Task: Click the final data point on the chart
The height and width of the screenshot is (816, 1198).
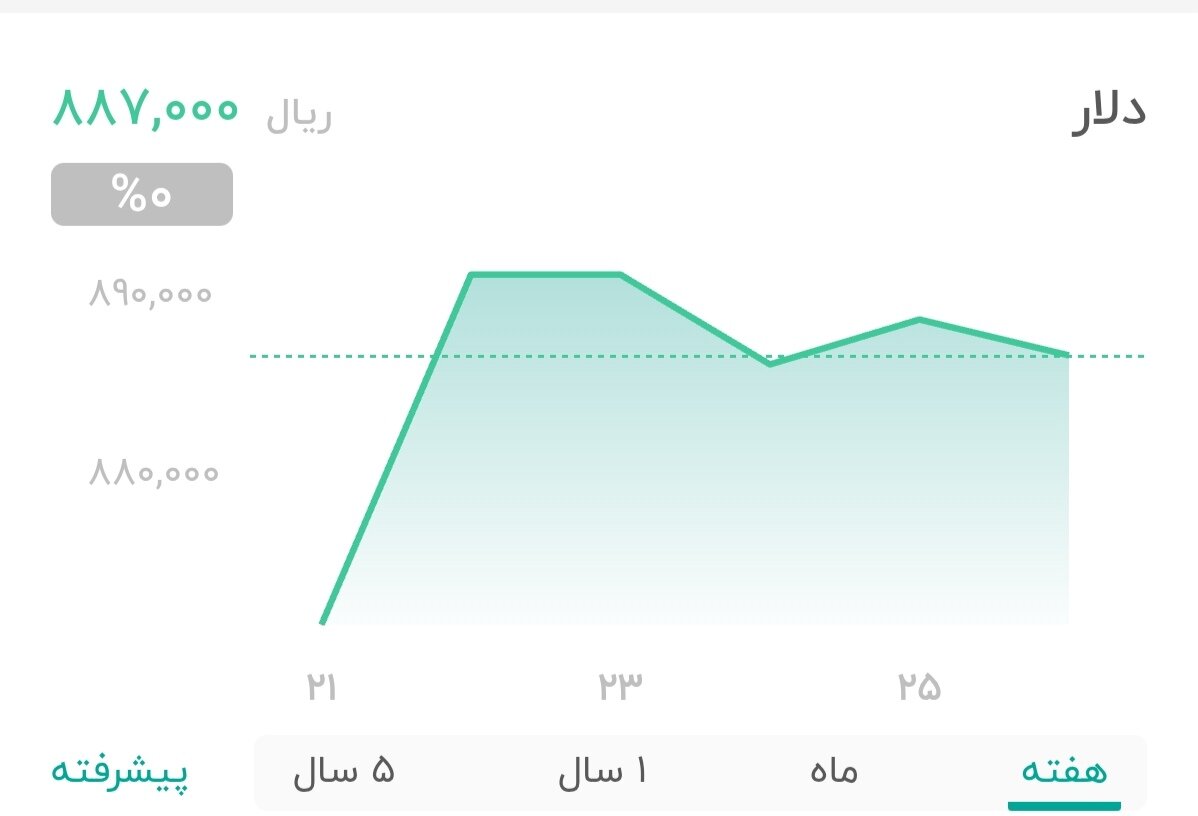Action: tap(1067, 353)
